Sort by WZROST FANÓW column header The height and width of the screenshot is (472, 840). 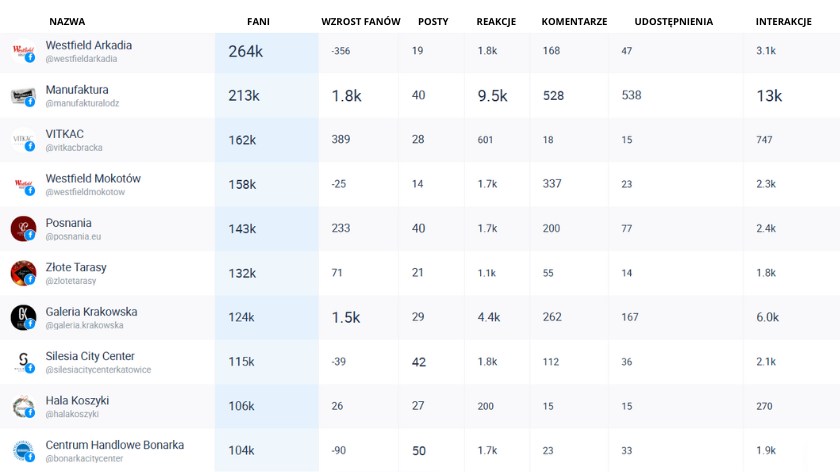[x=361, y=21]
